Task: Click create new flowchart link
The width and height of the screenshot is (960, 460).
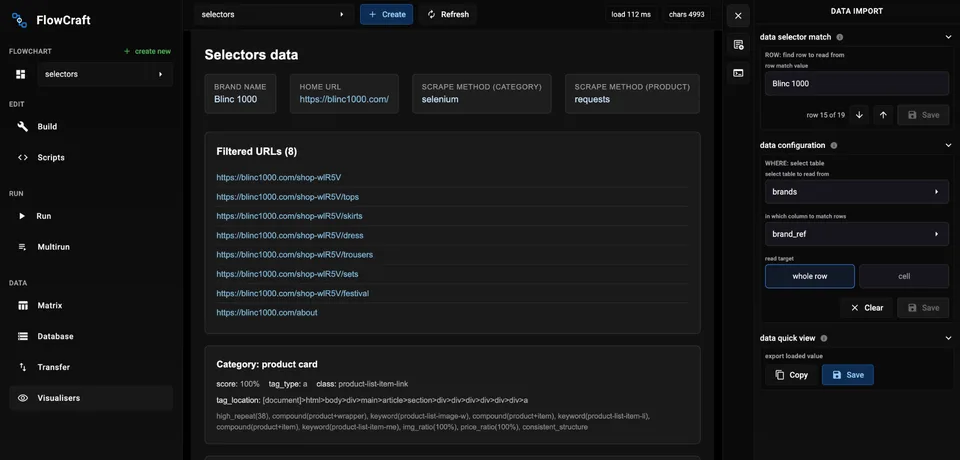Action: click(147, 51)
